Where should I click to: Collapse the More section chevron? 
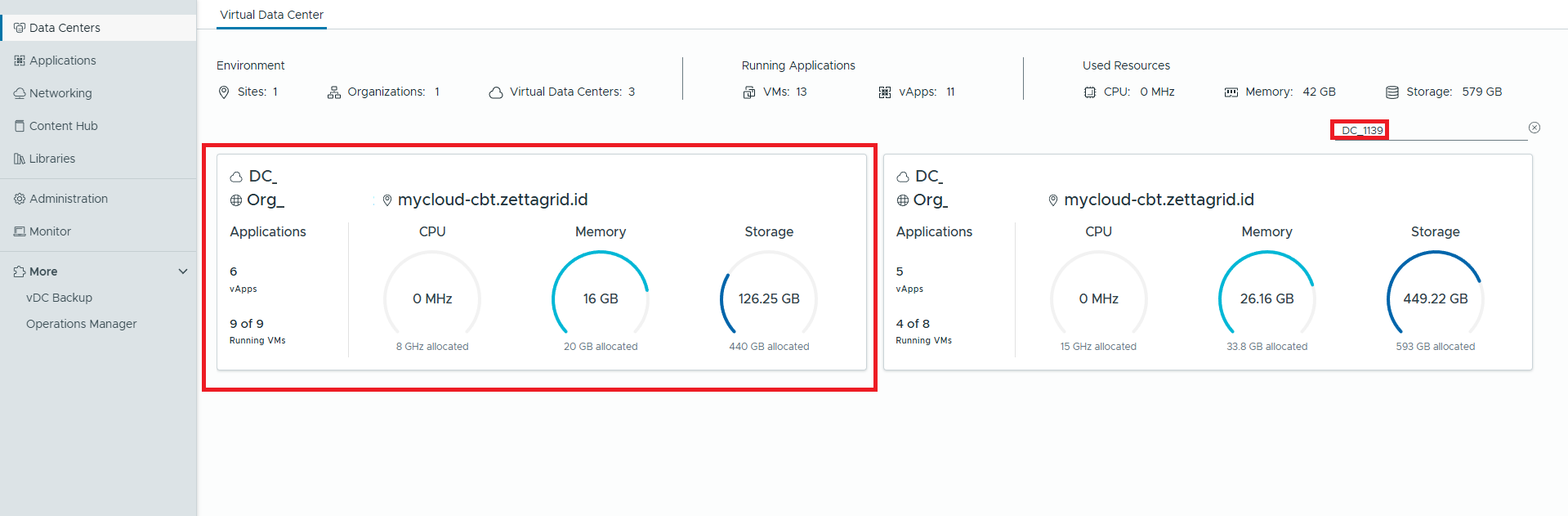pyautogui.click(x=183, y=271)
